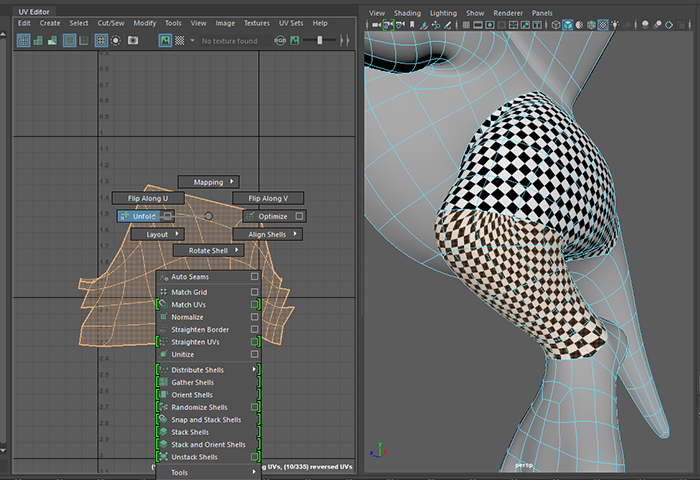Expand the Mapping submenu
Viewport: 700px width, 480px height.
tap(209, 182)
